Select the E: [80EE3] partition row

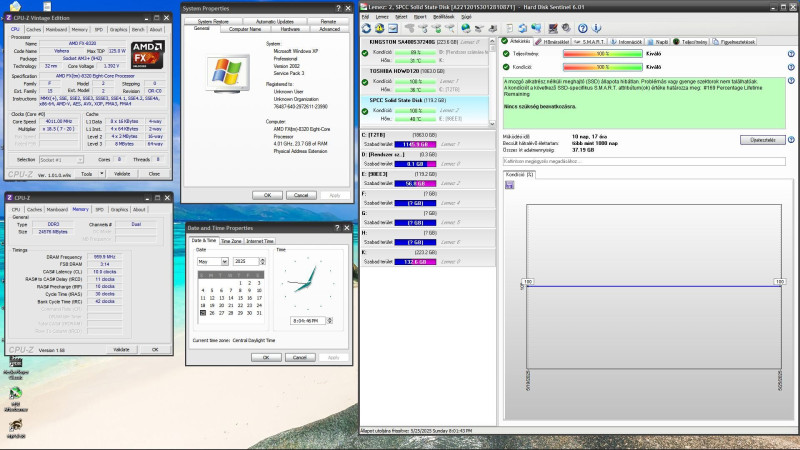(428, 179)
